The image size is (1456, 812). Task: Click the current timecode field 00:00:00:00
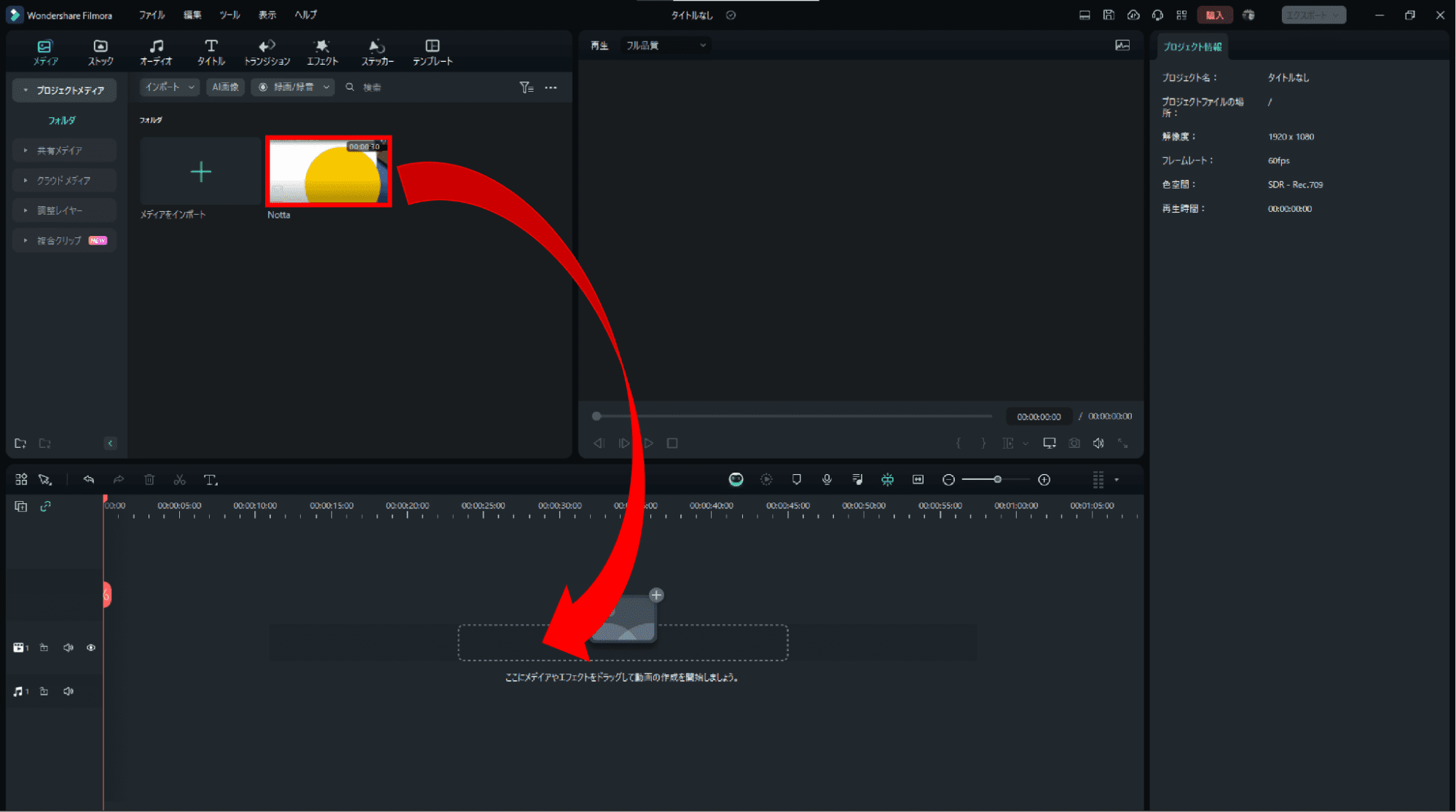[1039, 417]
